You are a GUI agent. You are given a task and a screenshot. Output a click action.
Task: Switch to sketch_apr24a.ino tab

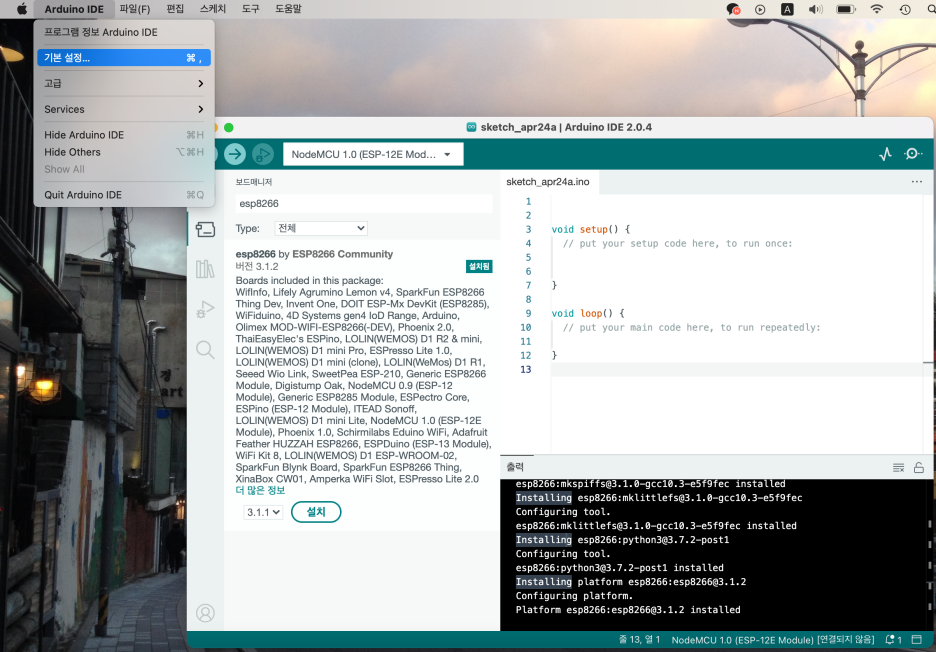(x=548, y=182)
